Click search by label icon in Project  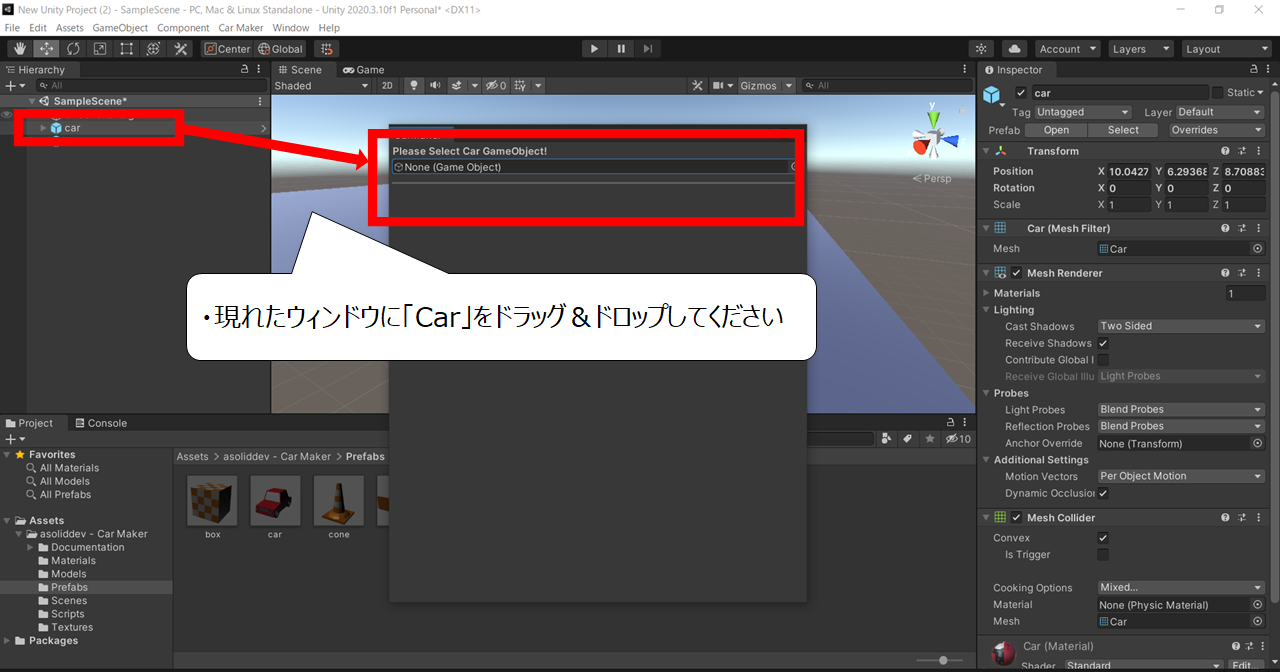point(908,439)
